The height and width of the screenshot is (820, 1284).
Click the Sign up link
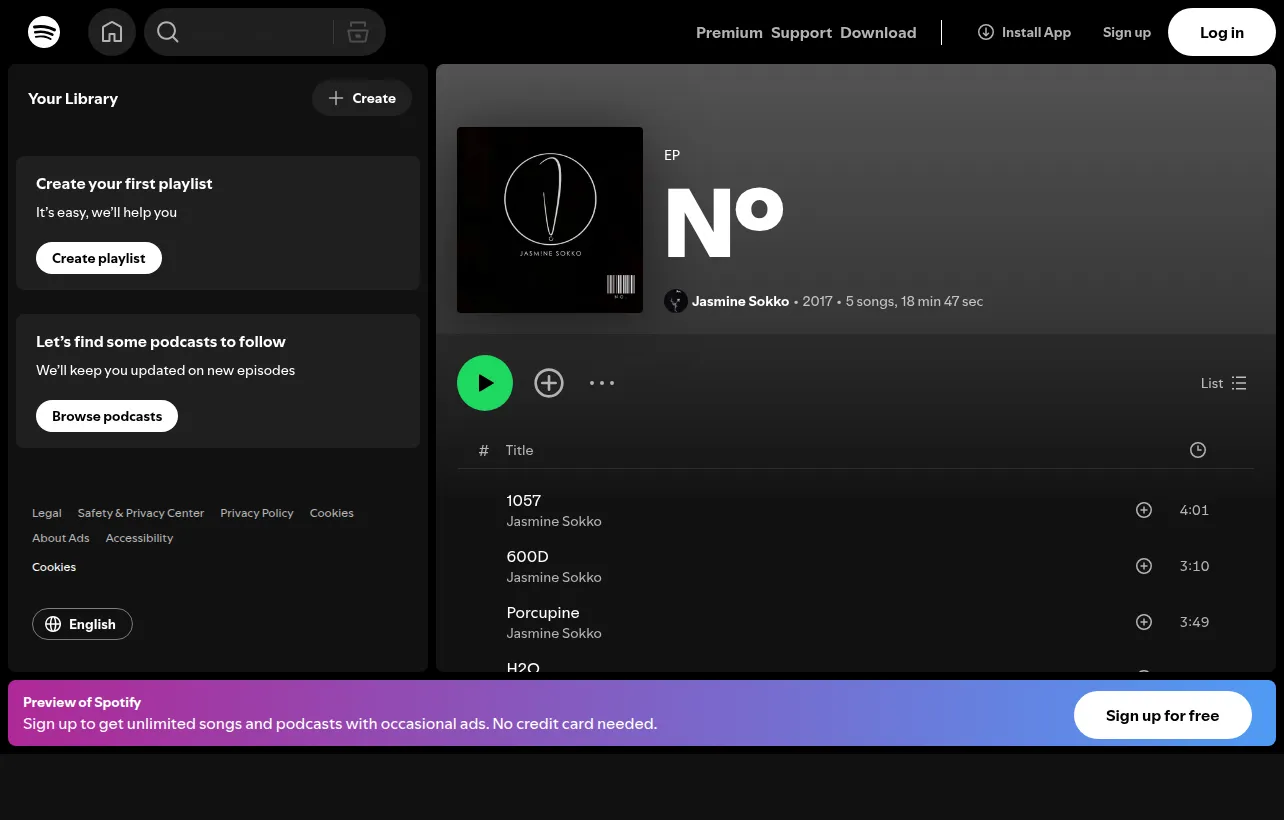click(1127, 32)
